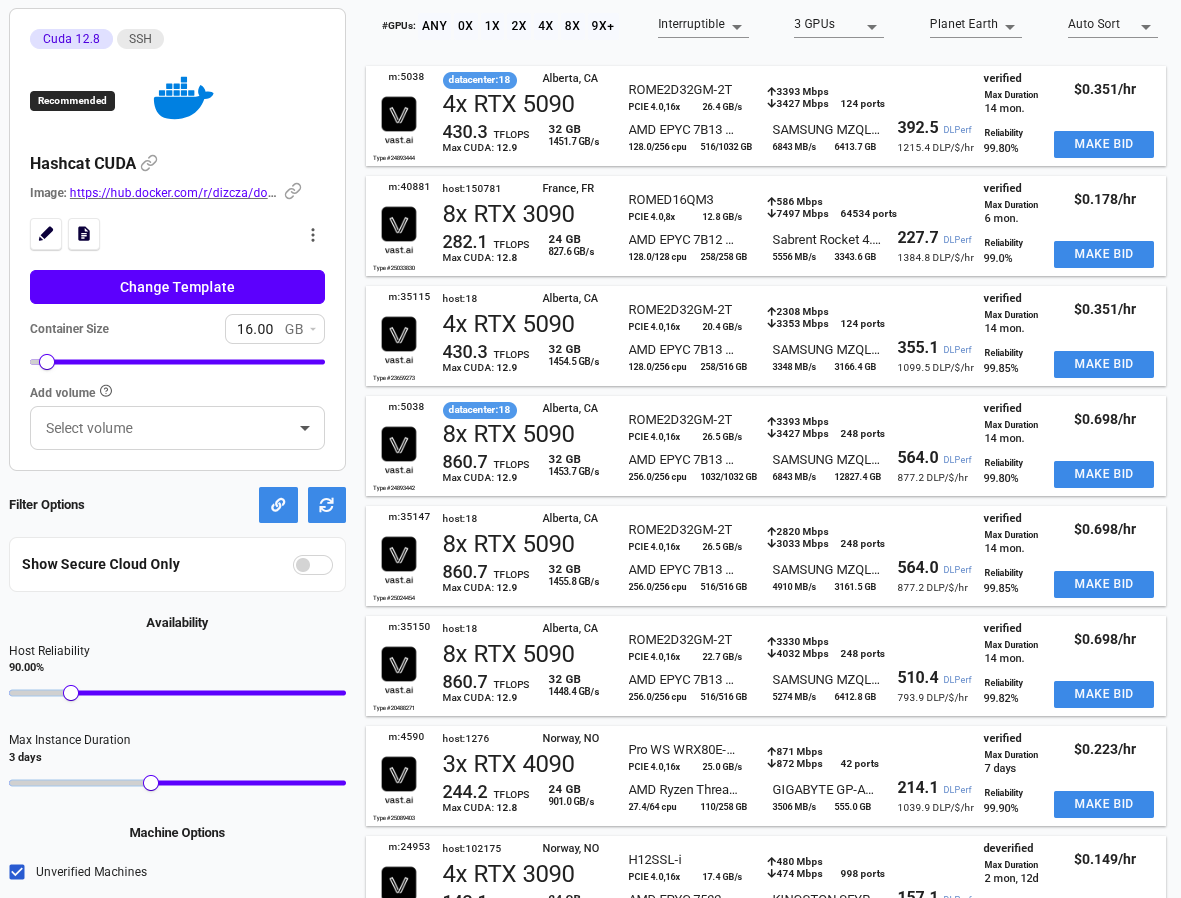Select the 0X GPU count filter

pyautogui.click(x=465, y=26)
